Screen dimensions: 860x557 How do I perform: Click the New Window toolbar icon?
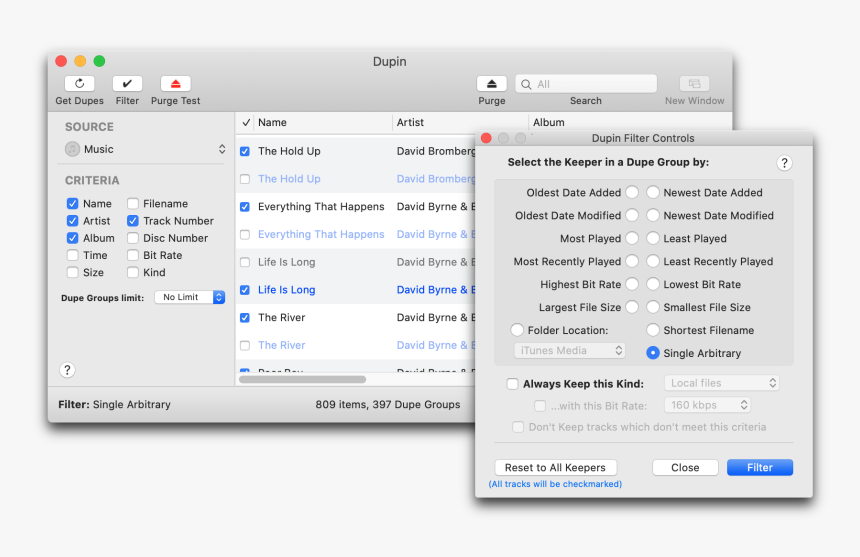click(694, 83)
